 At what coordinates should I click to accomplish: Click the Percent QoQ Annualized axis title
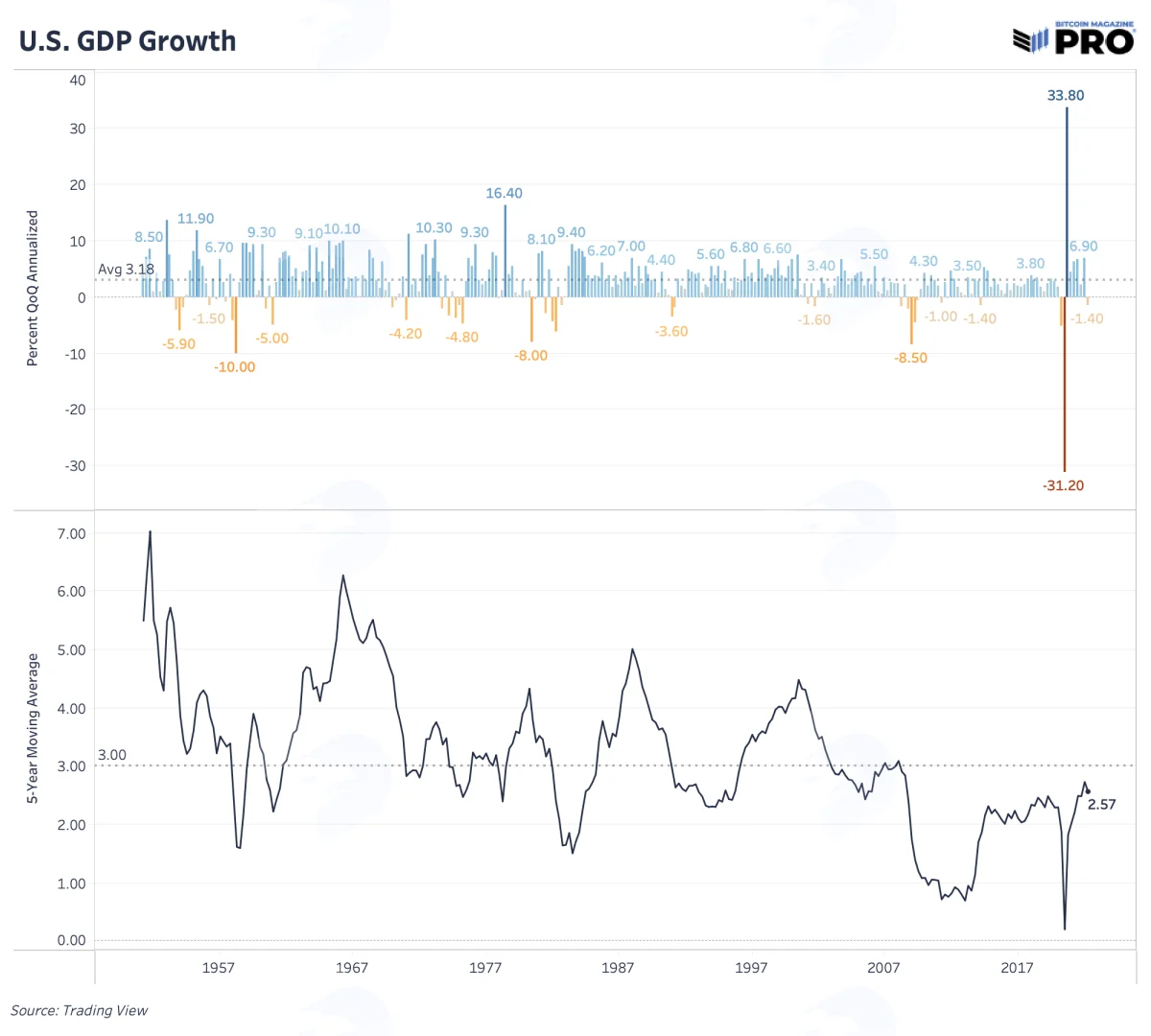33,288
